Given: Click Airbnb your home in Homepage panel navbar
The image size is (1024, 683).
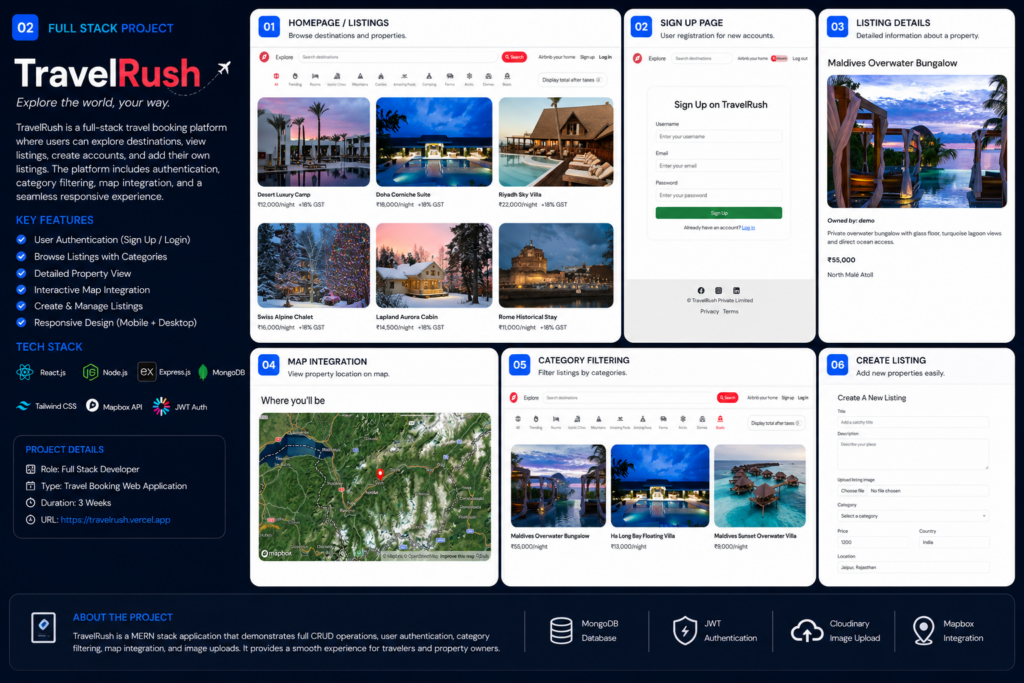Looking at the screenshot, I should tap(556, 57).
